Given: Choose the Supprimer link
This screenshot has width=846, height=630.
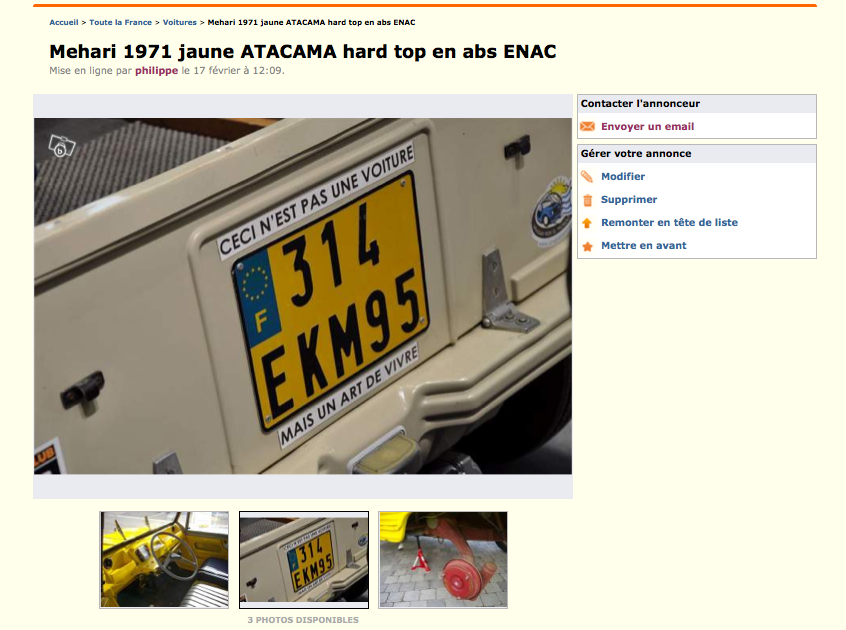Looking at the screenshot, I should (629, 200).
